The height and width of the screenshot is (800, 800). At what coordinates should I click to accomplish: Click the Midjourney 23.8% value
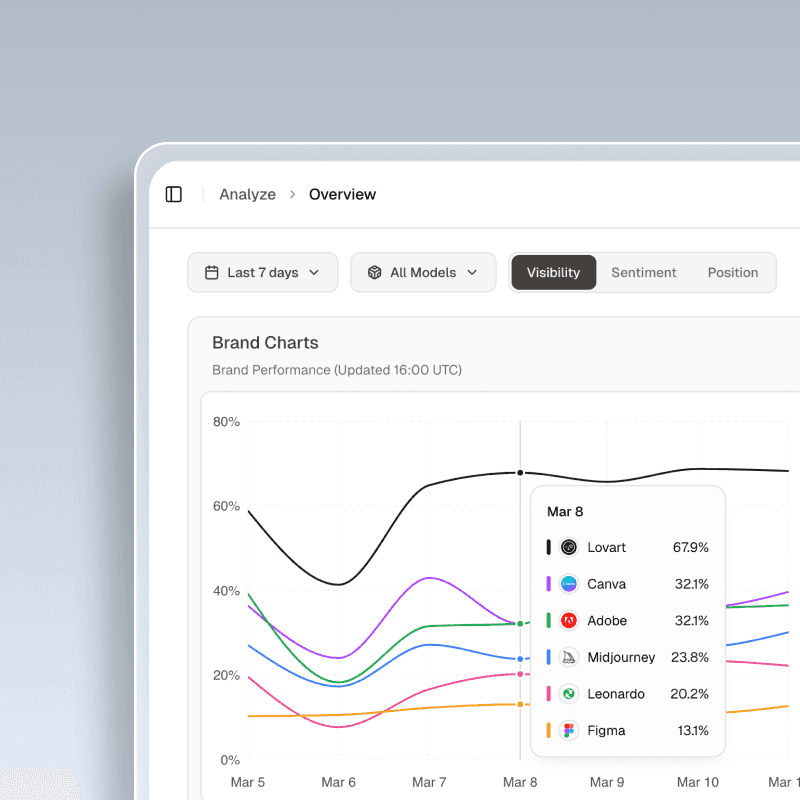pos(689,657)
